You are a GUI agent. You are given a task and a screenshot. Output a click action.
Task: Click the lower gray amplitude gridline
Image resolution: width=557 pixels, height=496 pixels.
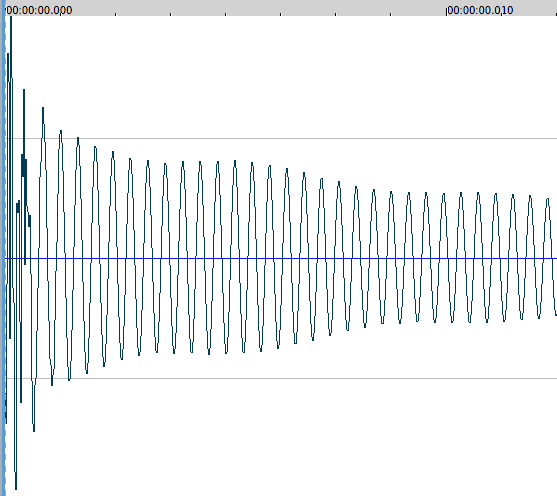[x=281, y=378]
